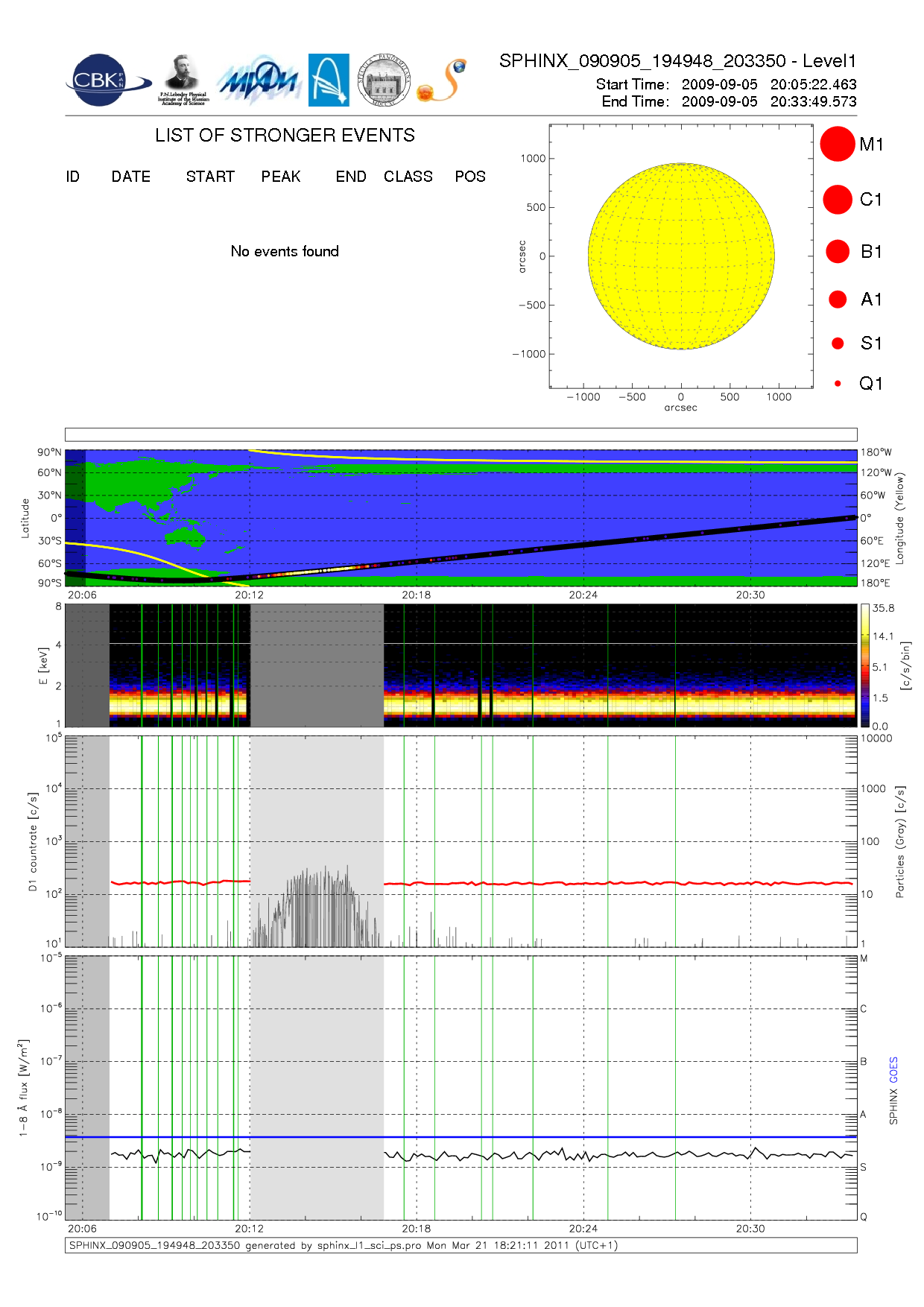Click the small Q1 legend dot
The image size is (924, 1307).
pos(838,384)
